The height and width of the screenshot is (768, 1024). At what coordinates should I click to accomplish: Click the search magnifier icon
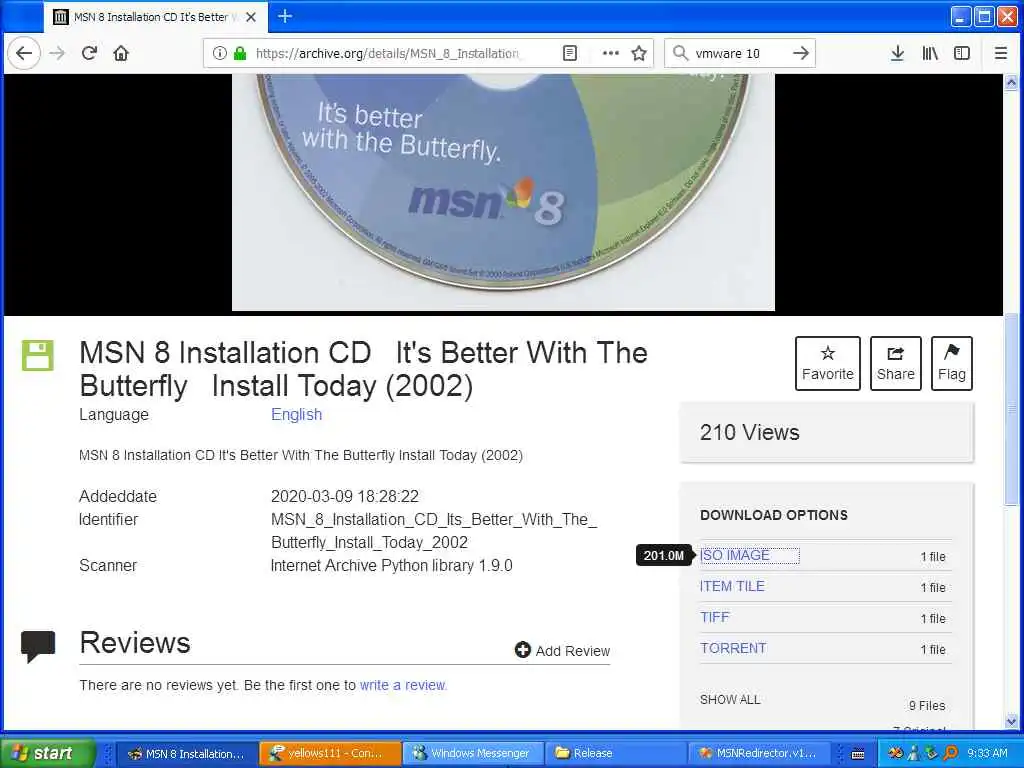680,53
